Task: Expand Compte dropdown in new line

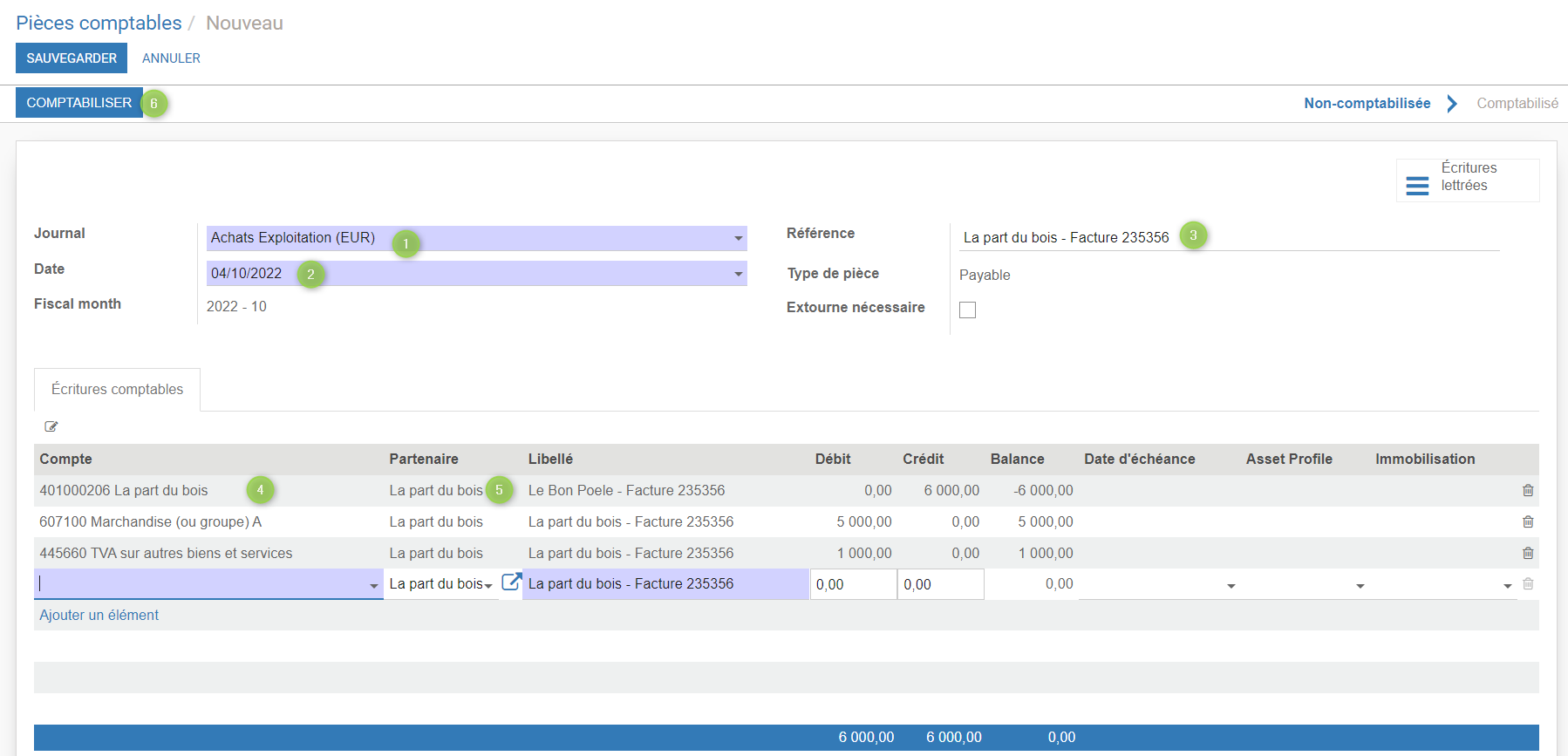Action: (x=374, y=586)
